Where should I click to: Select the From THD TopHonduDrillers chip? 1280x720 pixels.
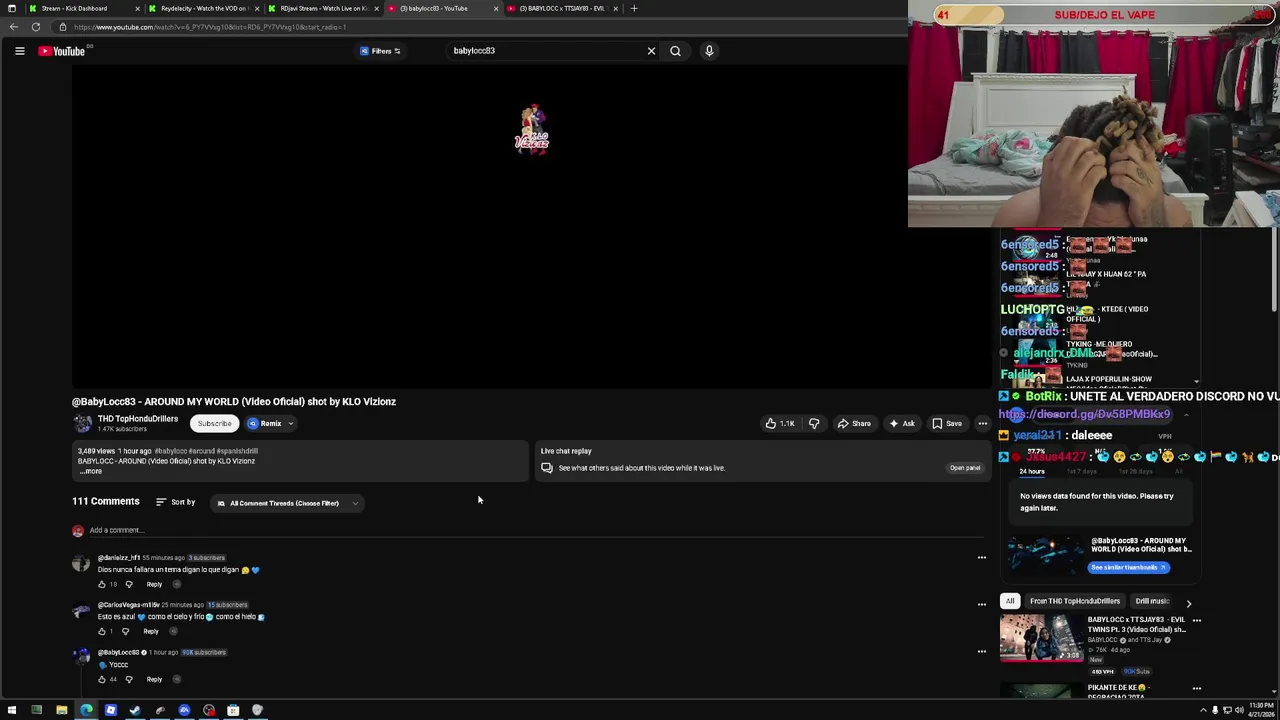click(1075, 601)
